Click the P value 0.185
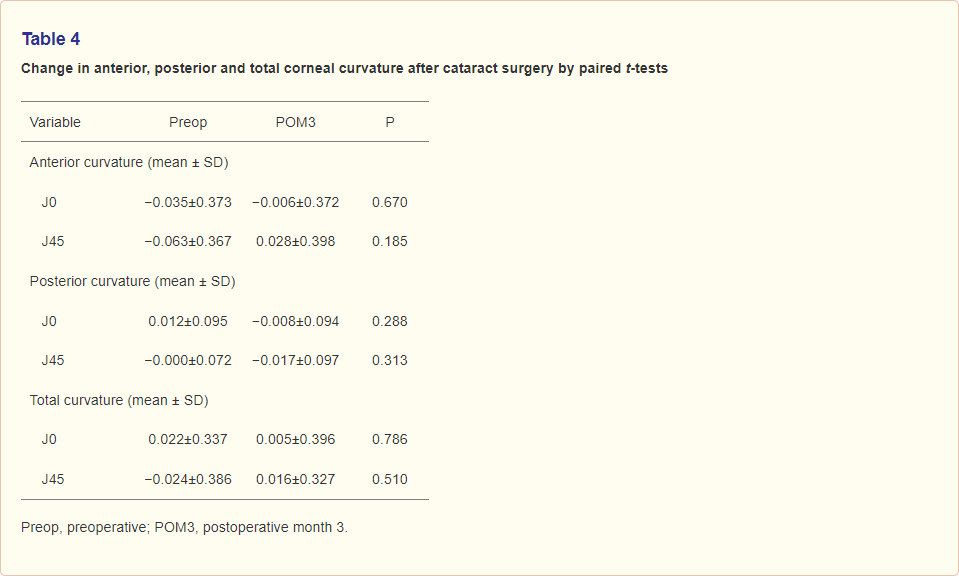Screen dimensions: 959x576 point(390,242)
